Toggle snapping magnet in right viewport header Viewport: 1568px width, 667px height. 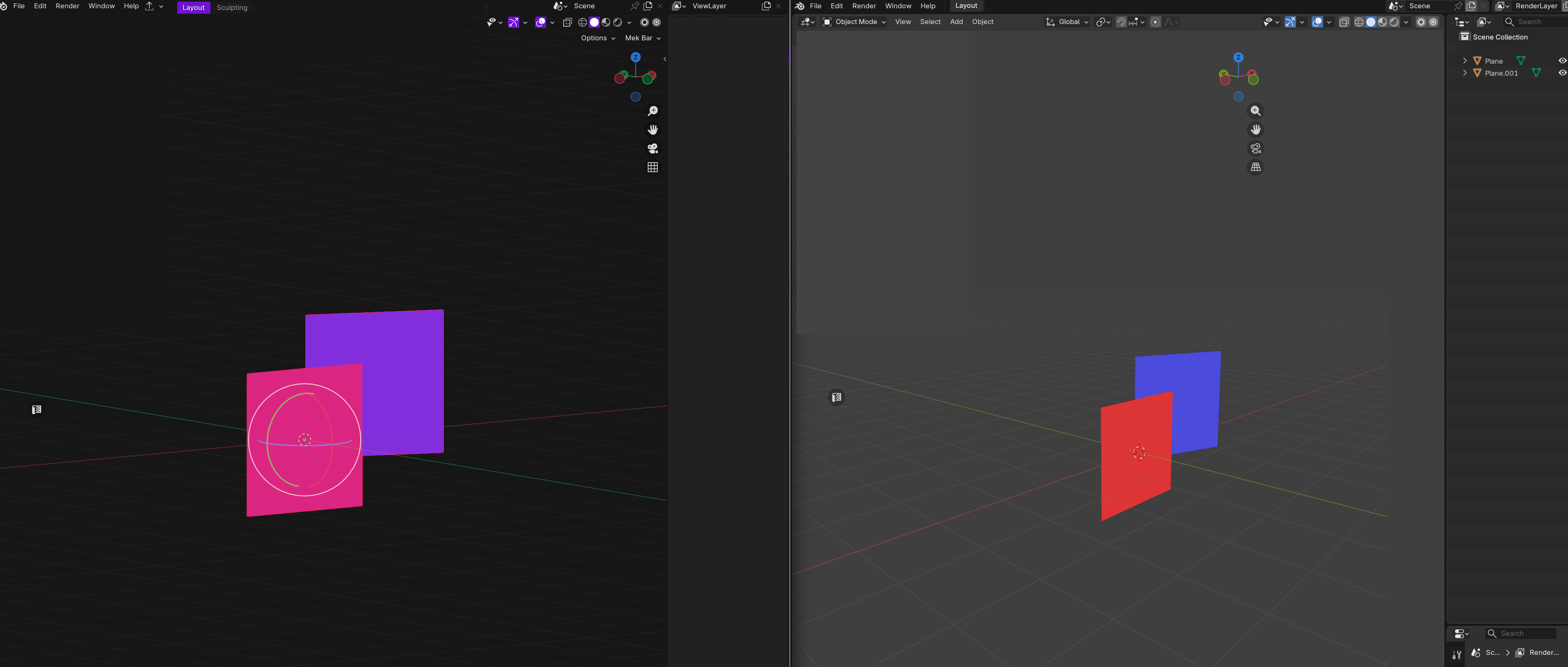(x=1121, y=22)
